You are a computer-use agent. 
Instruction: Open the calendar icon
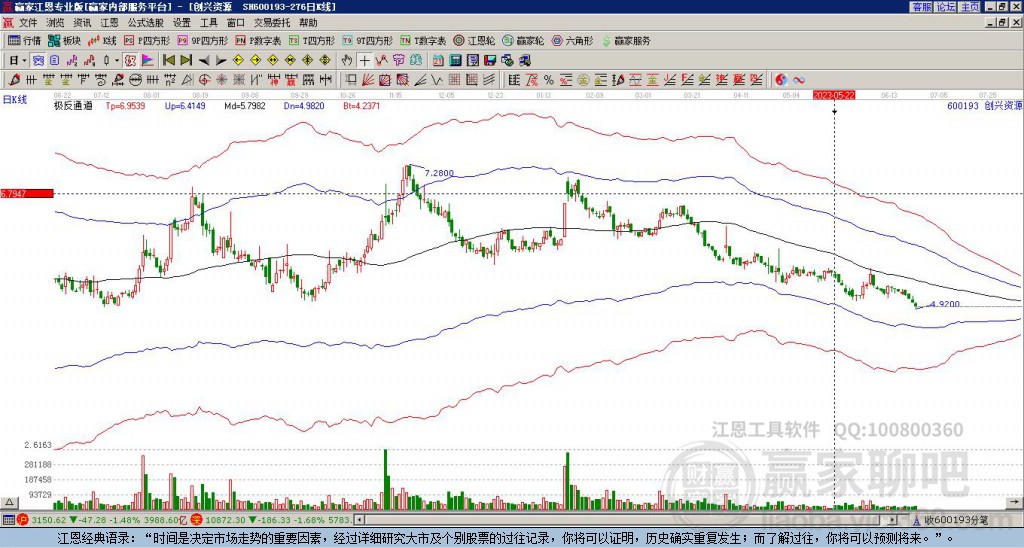point(438,60)
